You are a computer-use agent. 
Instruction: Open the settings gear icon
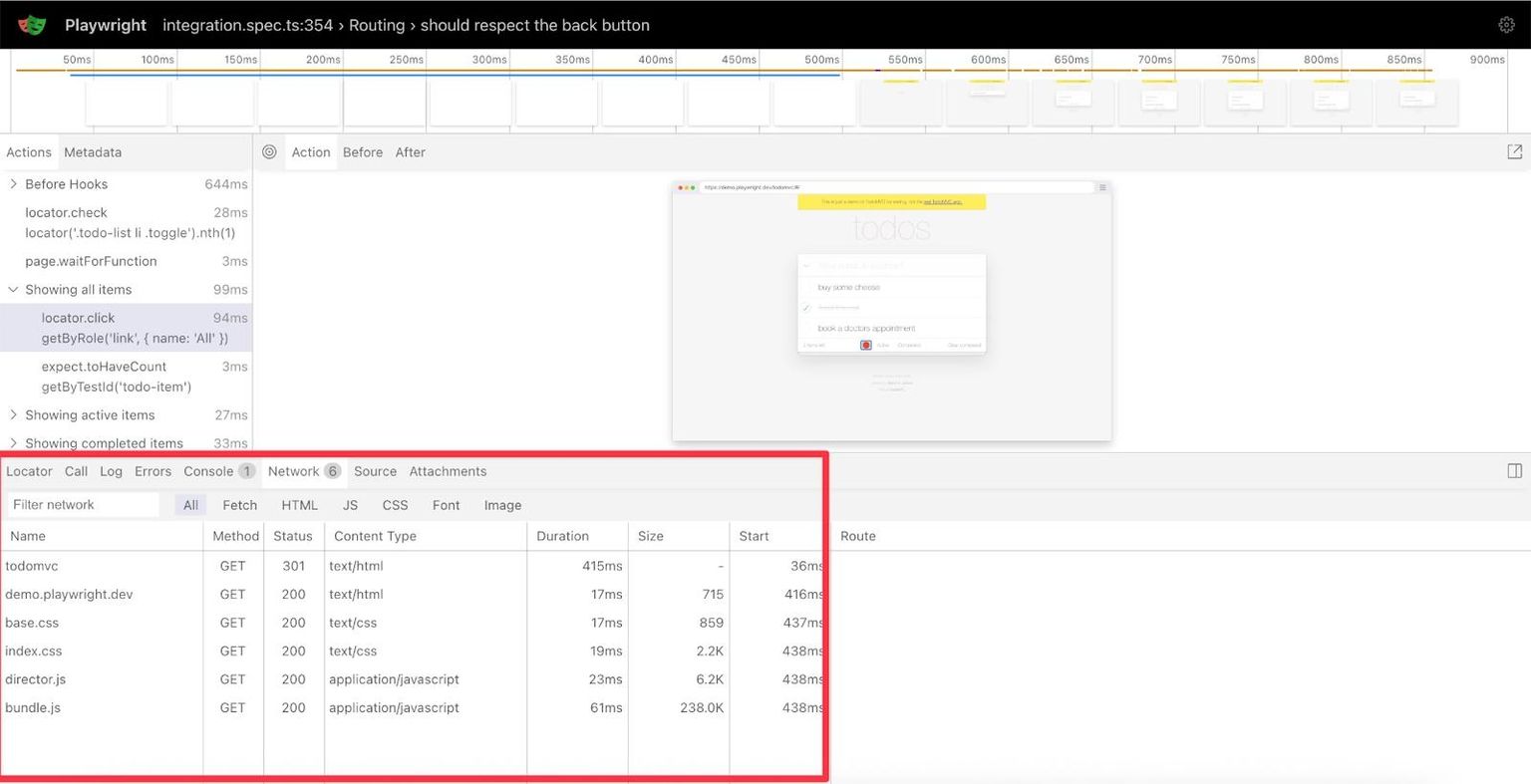click(x=1506, y=25)
